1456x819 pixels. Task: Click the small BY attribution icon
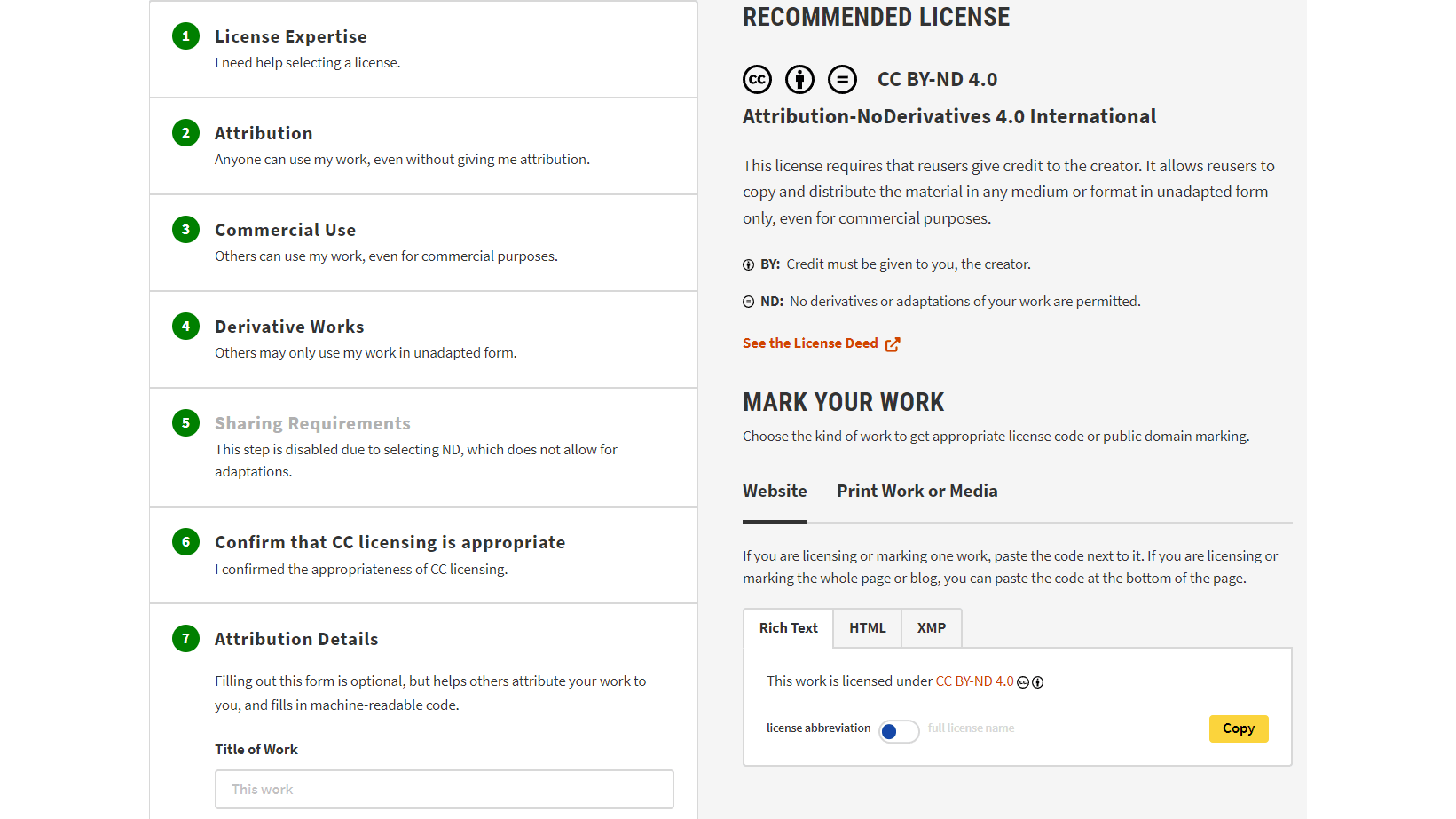749,265
